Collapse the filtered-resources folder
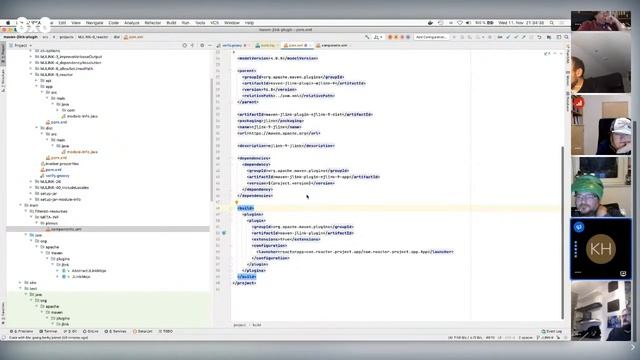The image size is (640, 360). click(x=26, y=211)
